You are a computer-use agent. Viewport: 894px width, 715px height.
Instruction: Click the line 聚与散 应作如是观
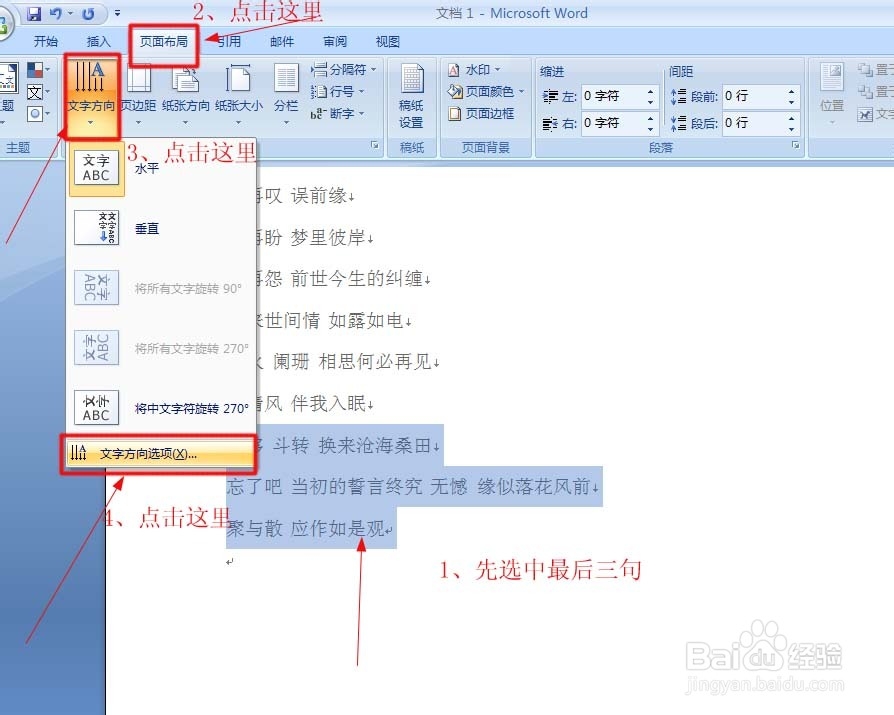tap(306, 529)
